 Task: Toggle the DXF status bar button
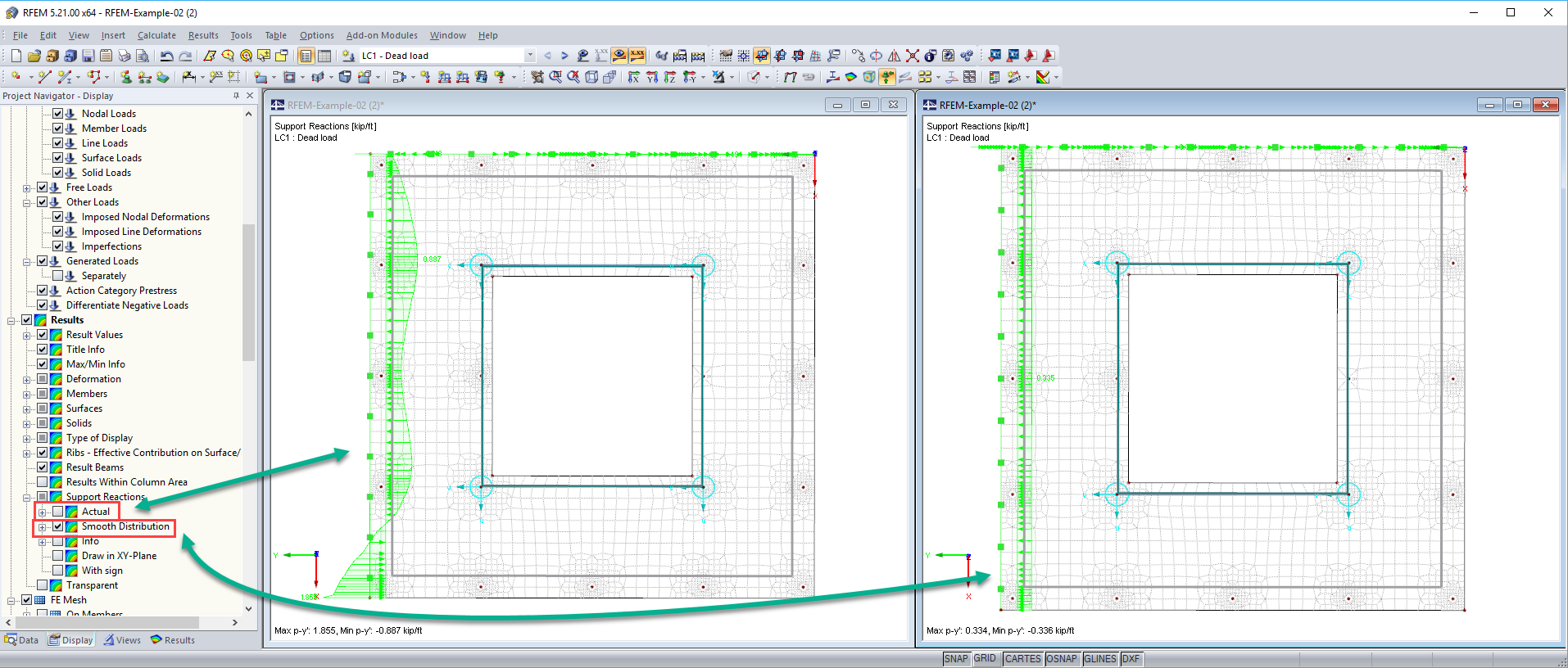pyautogui.click(x=1131, y=659)
